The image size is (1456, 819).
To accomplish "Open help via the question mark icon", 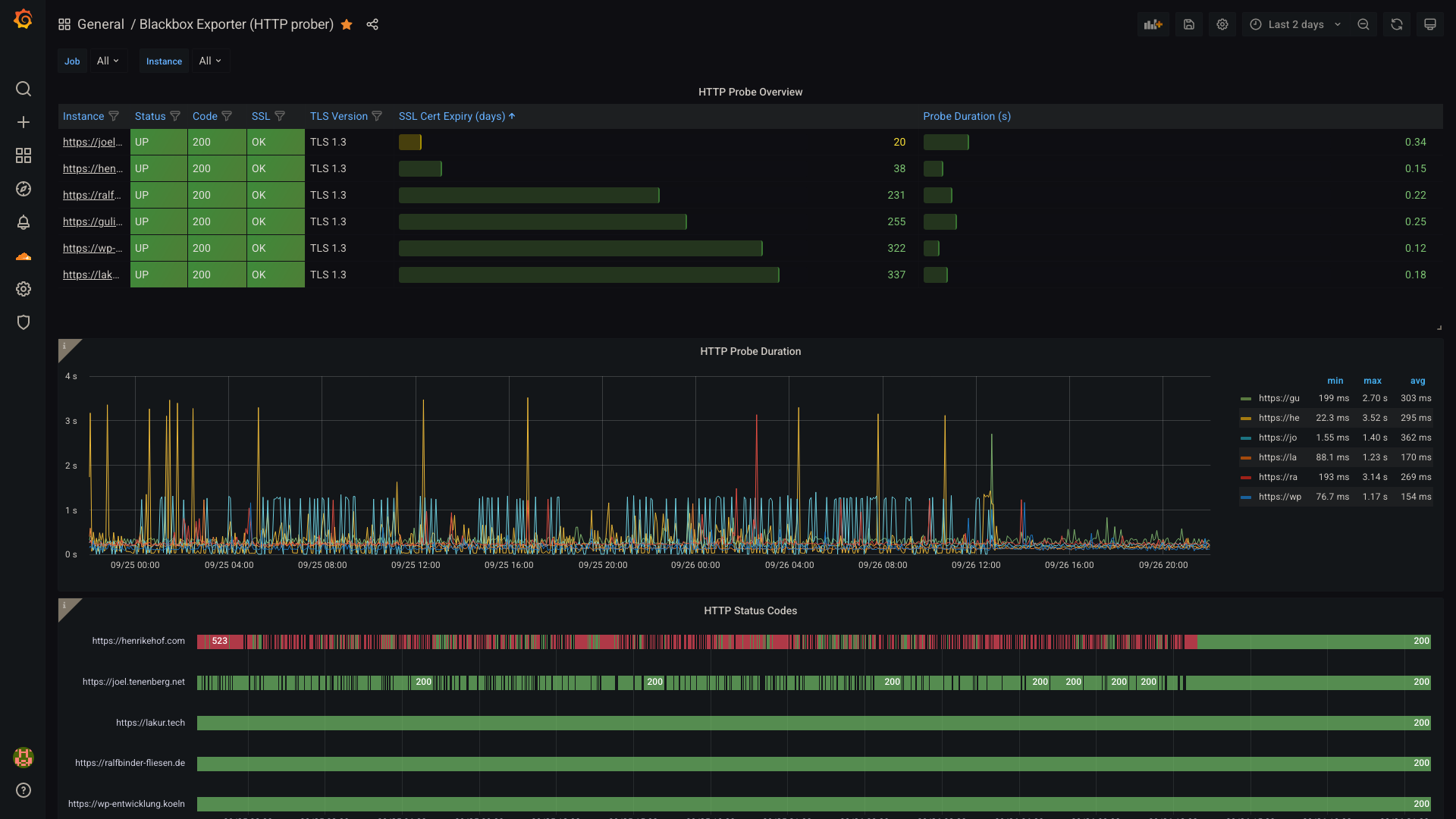I will (24, 790).
